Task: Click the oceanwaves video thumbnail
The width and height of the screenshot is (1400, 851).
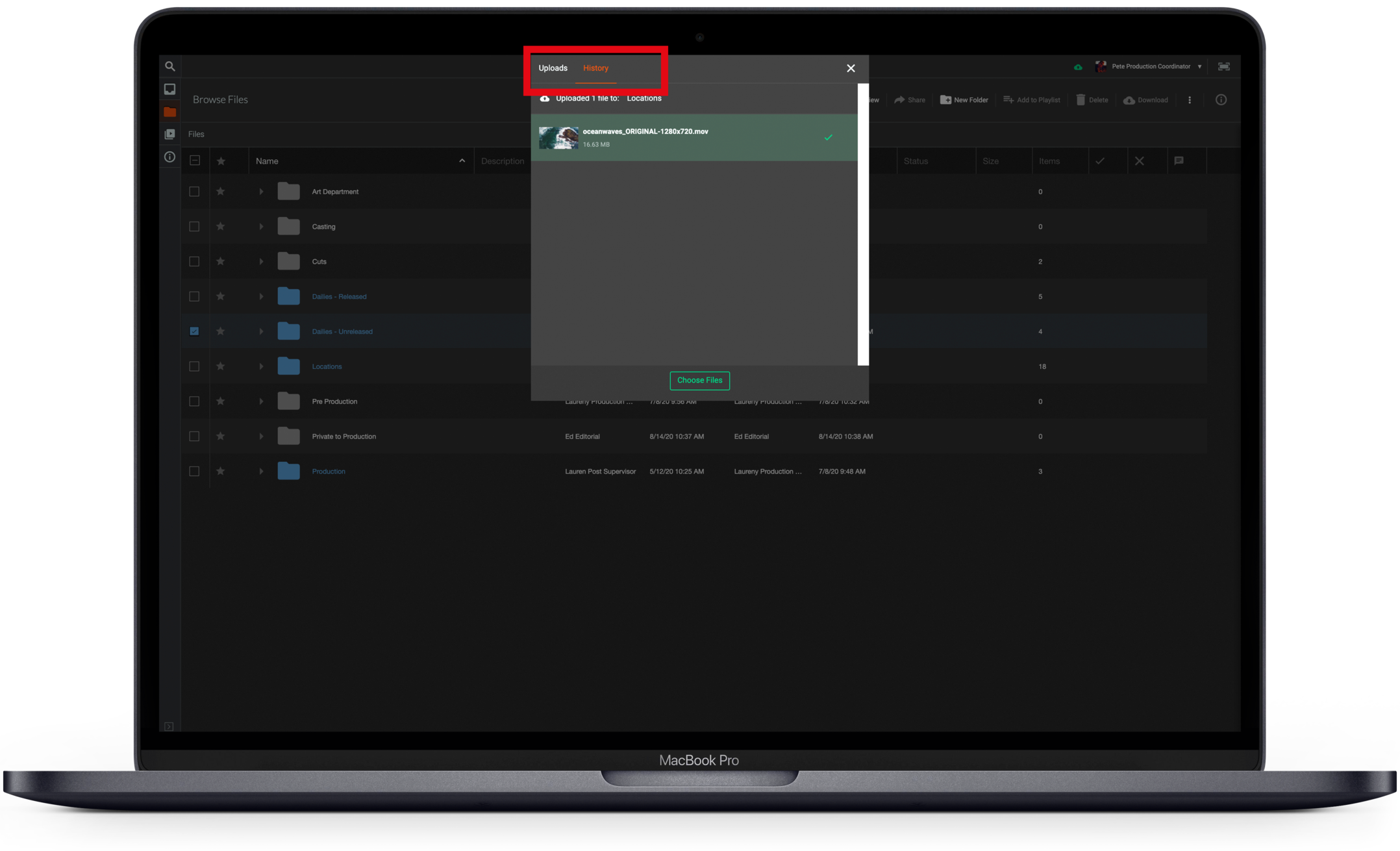Action: pos(558,138)
